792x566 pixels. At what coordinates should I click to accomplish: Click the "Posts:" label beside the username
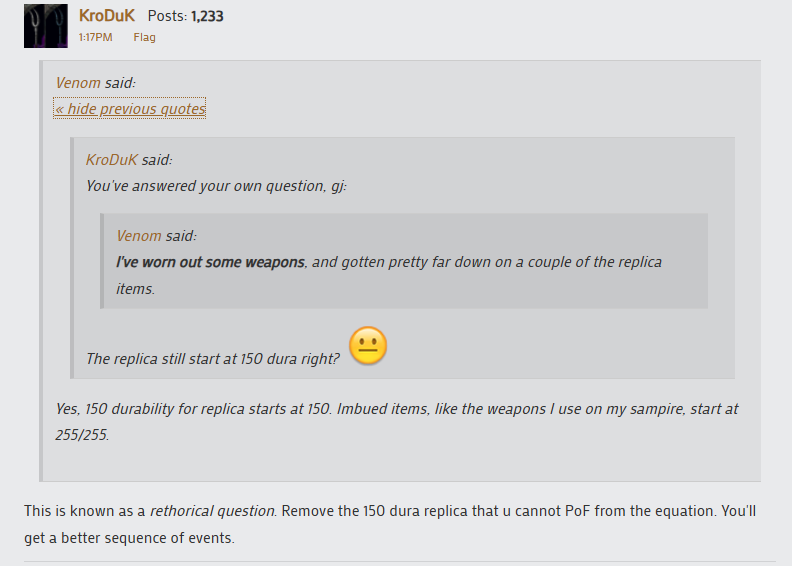tap(167, 16)
